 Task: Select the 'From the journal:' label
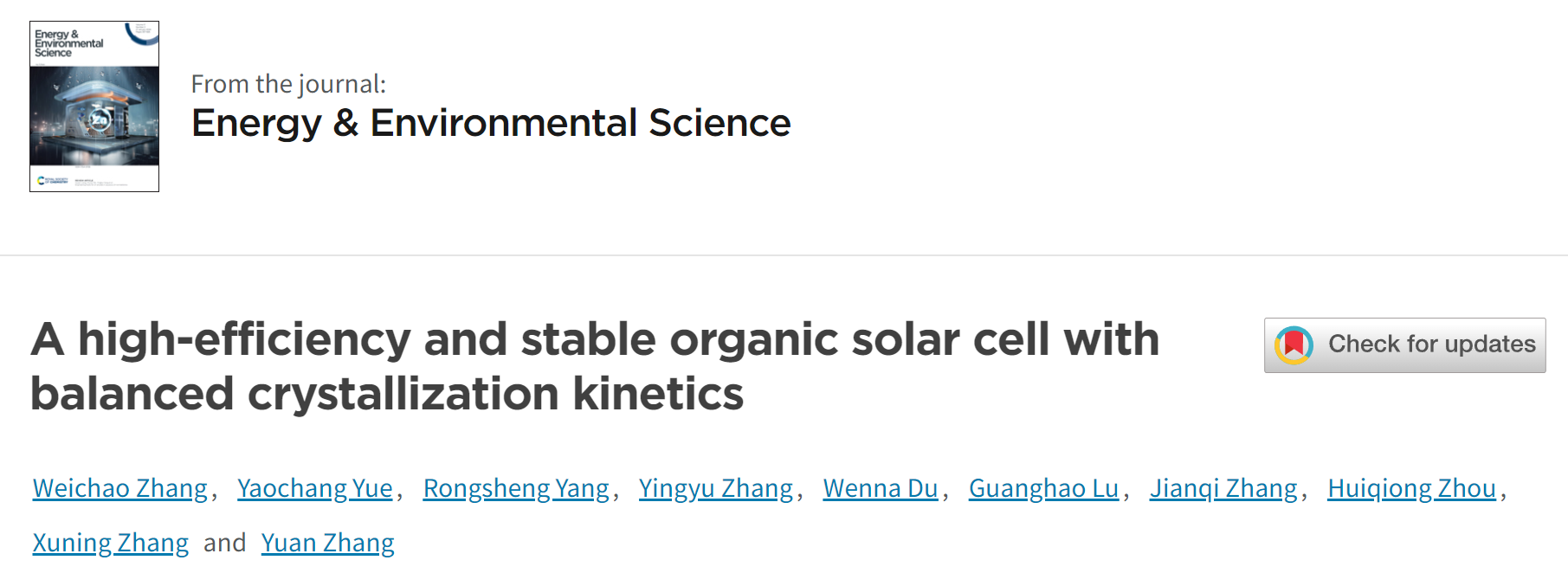(x=288, y=84)
